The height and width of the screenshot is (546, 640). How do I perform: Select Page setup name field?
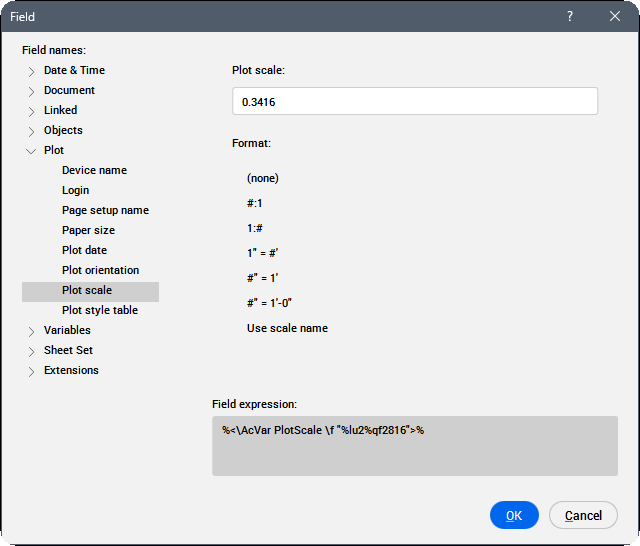(105, 210)
